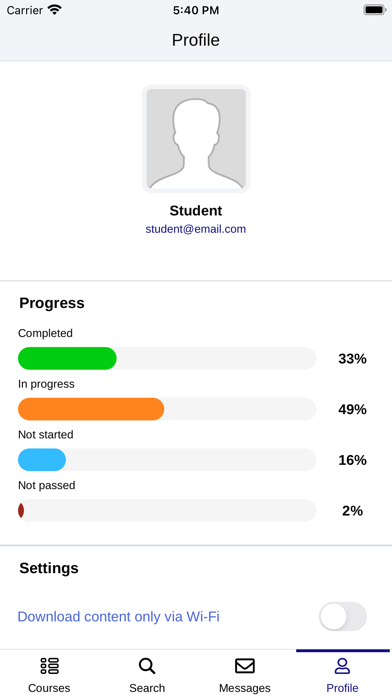Tap the 33% completed percentage
Viewport: 392px width, 696px height.
tap(352, 358)
